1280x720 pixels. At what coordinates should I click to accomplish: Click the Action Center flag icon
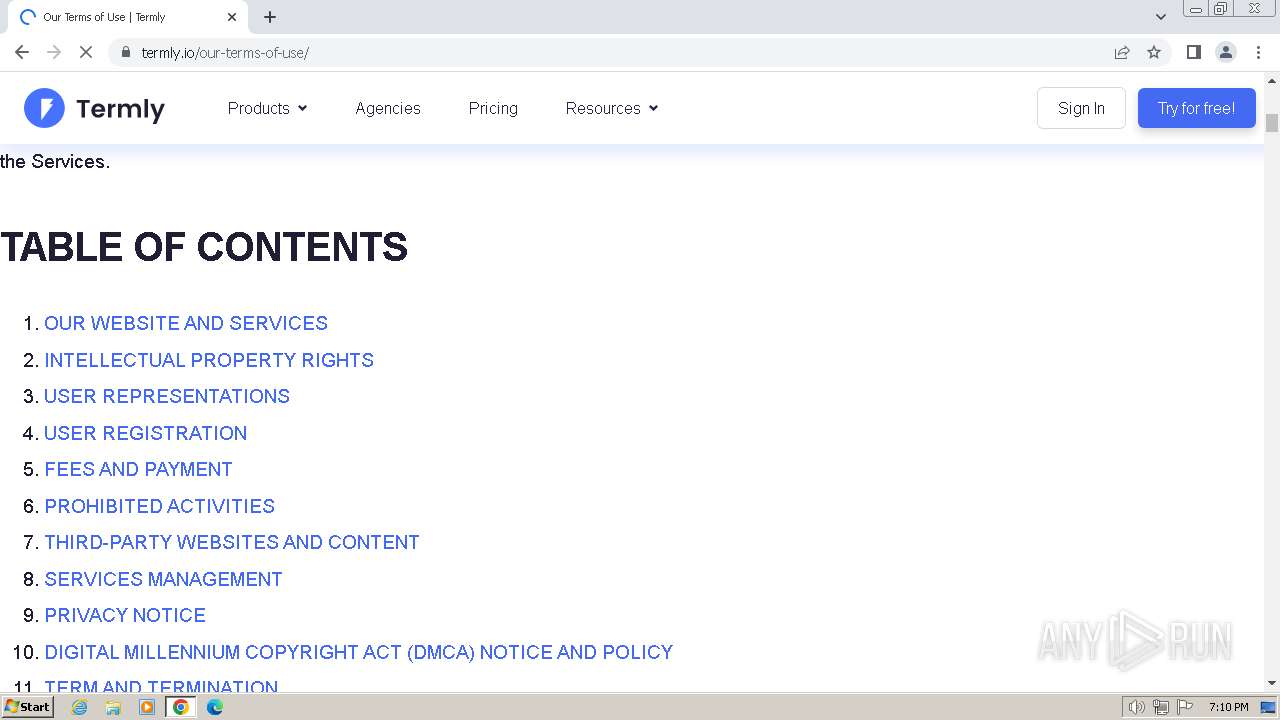1185,707
